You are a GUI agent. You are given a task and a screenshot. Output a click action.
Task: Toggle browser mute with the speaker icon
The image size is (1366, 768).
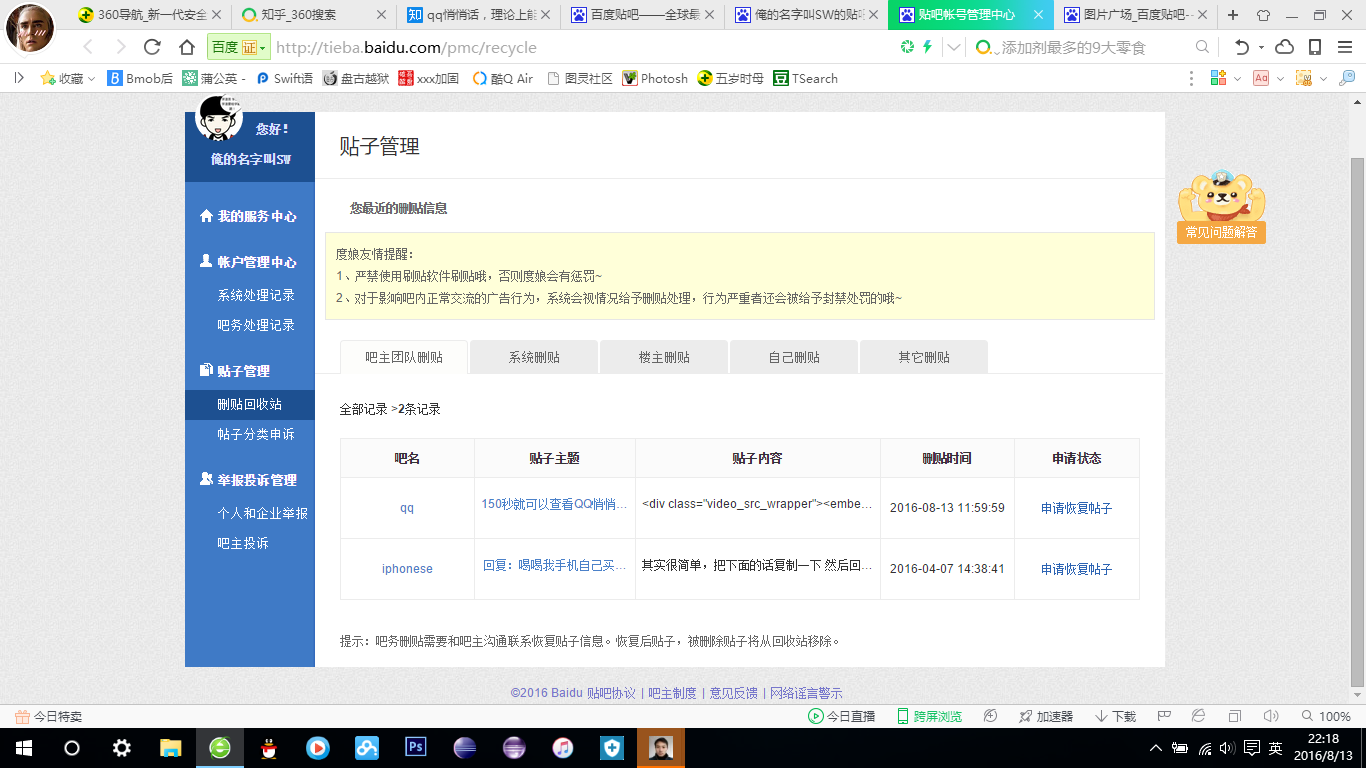1272,715
